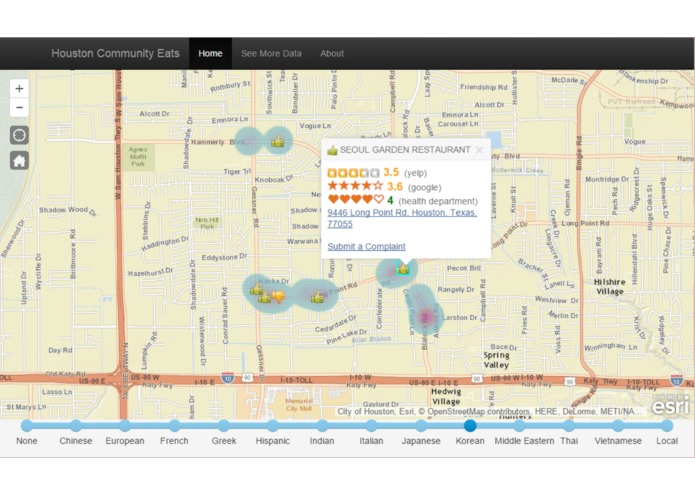Open the See More Data page

(271, 54)
